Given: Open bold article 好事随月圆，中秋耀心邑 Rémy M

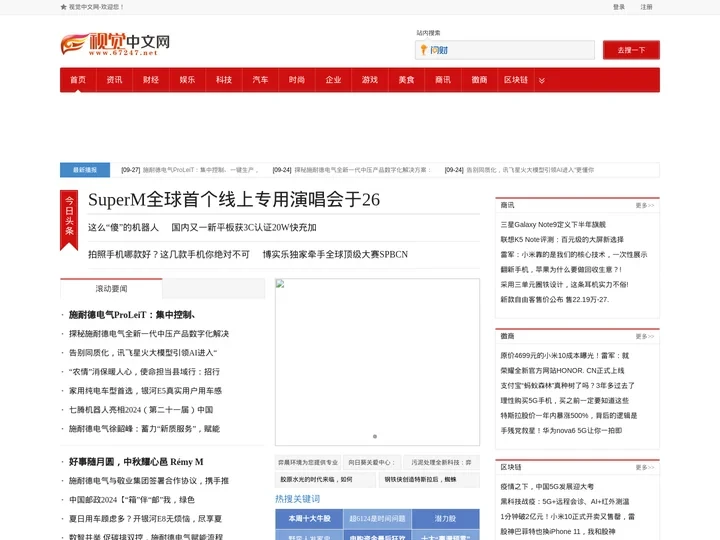Looking at the screenshot, I should (136, 462).
